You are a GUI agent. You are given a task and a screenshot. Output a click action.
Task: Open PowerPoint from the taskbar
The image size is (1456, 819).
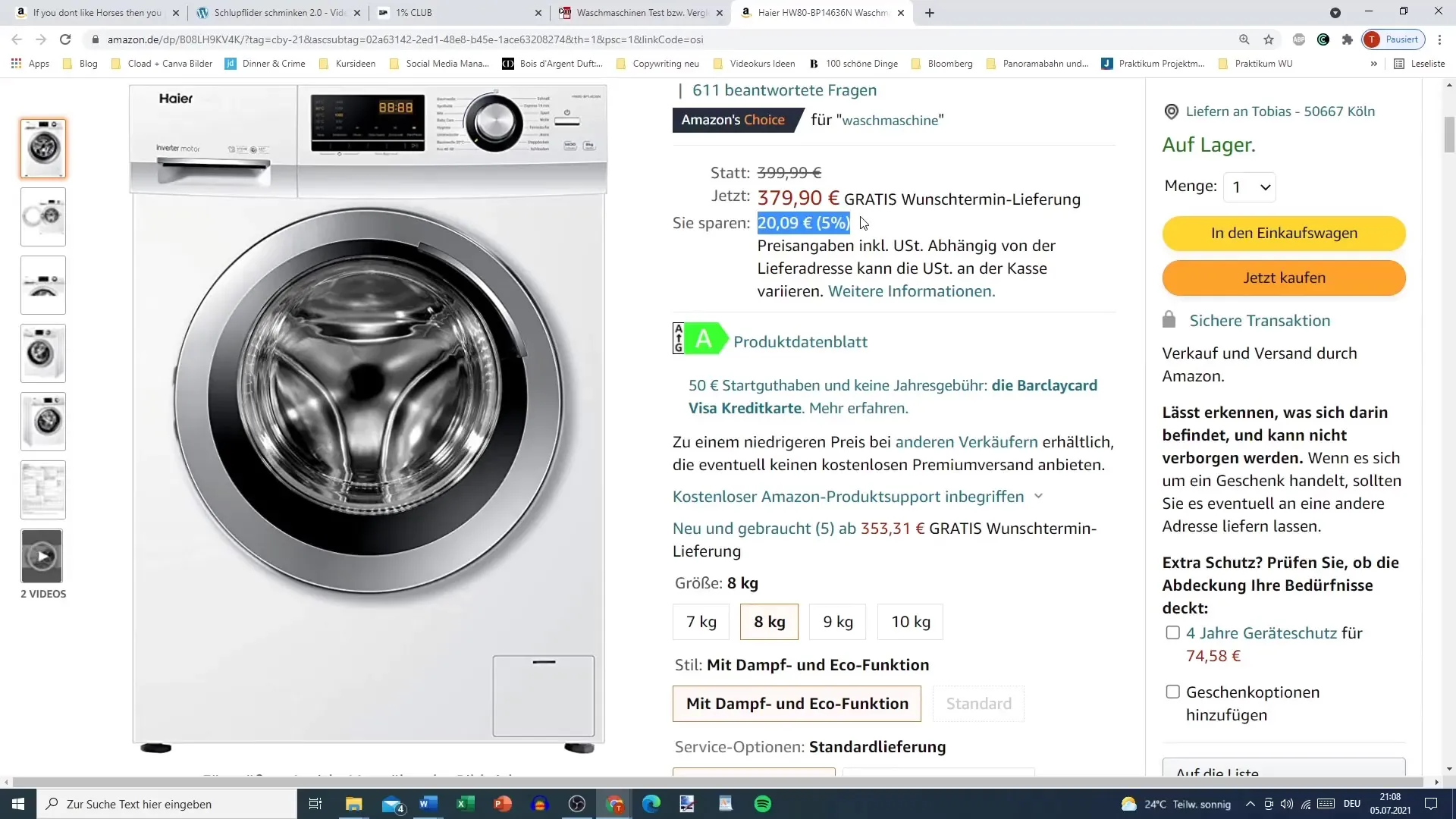(x=503, y=804)
